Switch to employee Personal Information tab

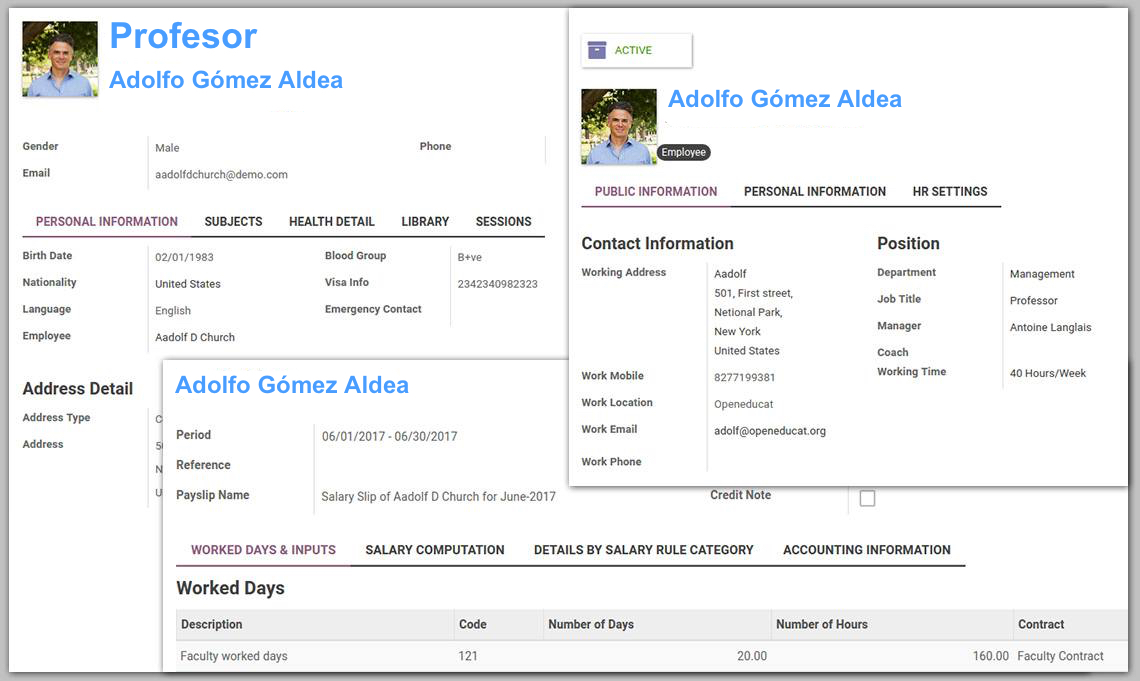point(814,192)
